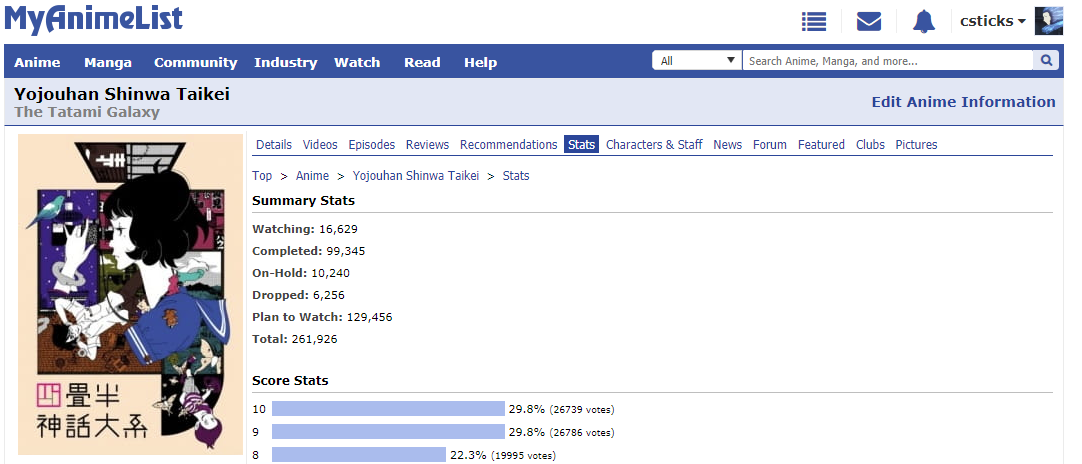Open notifications bell icon
Screen dimensions: 1082x464
pos(923,21)
